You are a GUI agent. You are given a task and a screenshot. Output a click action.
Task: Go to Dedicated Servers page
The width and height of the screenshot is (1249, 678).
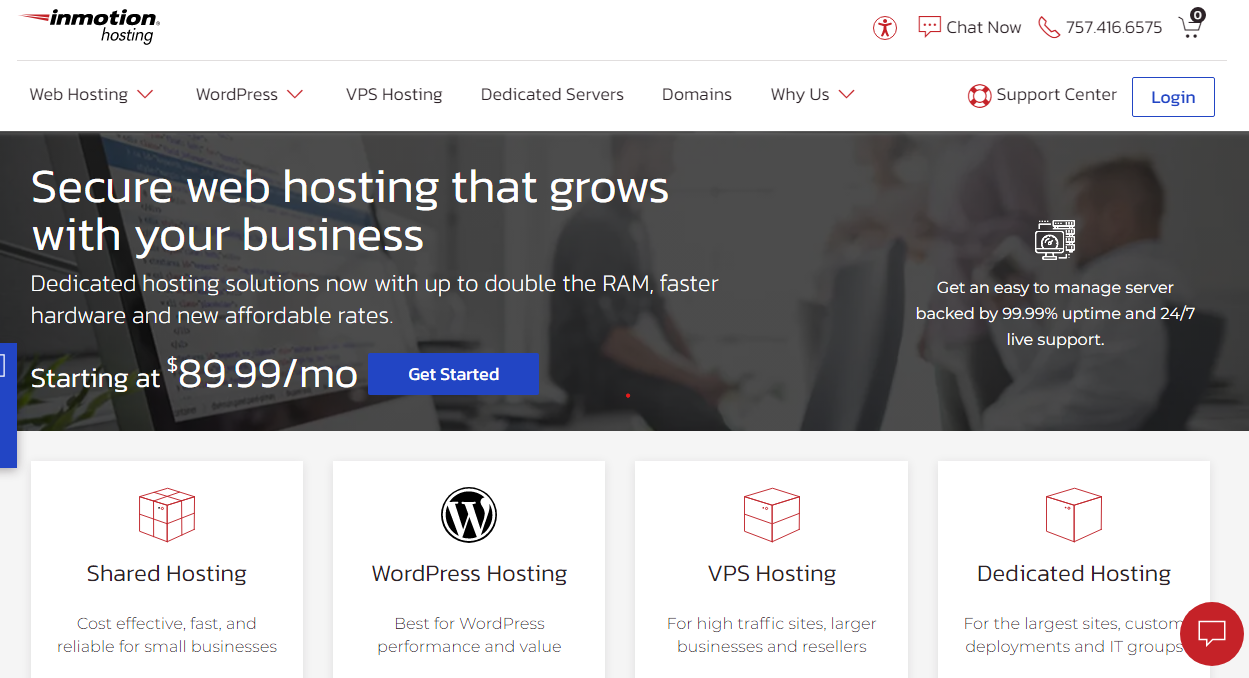pos(552,94)
